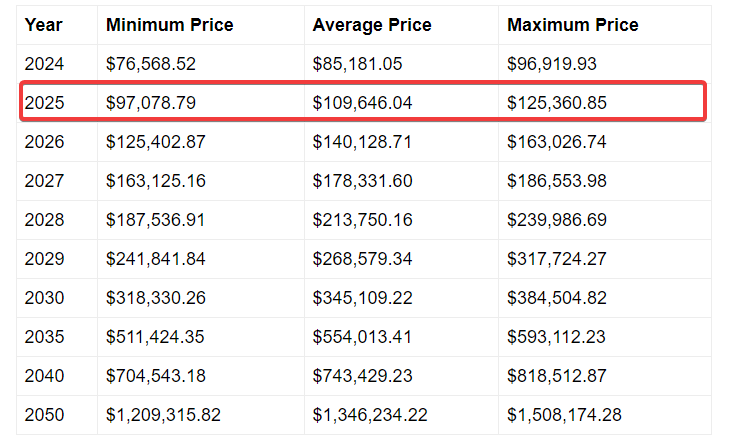Click the 2025 maximum price $125,360.85

(557, 103)
